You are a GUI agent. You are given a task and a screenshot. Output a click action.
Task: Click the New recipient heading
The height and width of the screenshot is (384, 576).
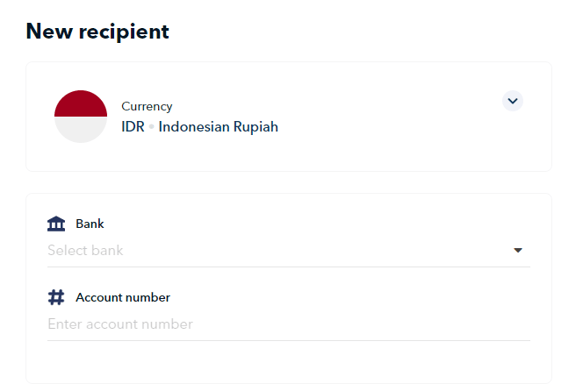(x=97, y=32)
